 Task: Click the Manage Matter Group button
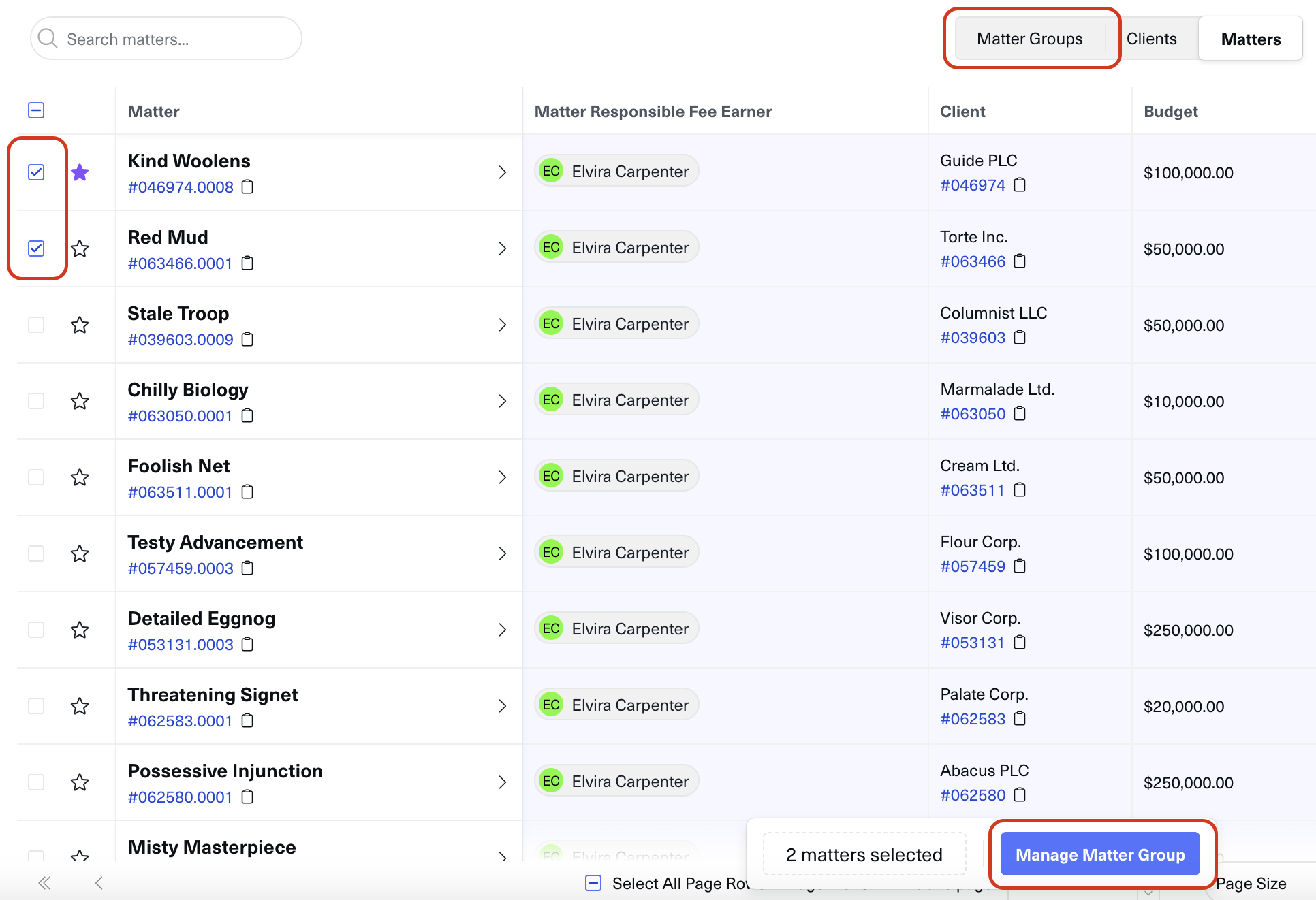tap(1099, 854)
